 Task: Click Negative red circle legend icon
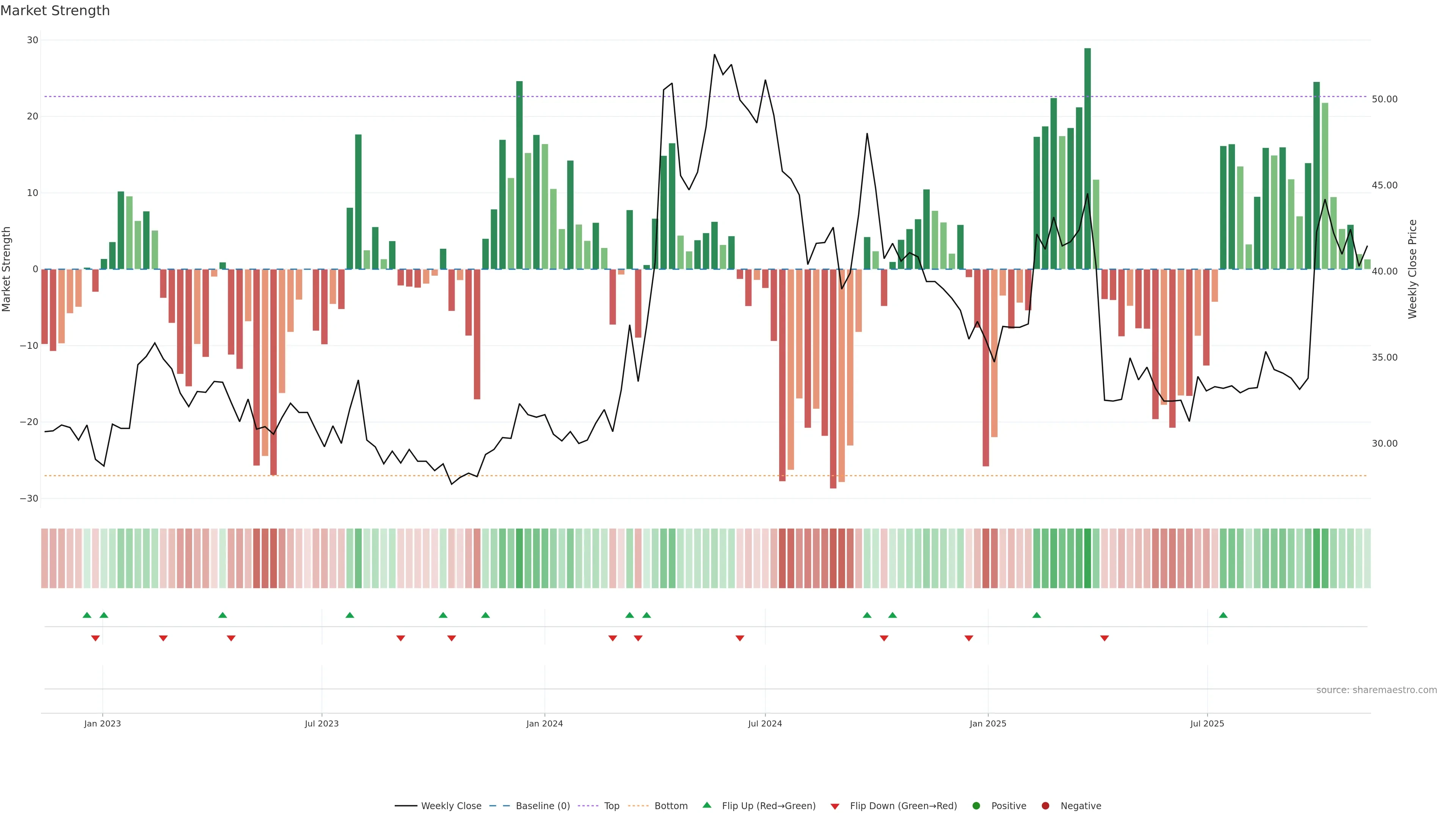[1045, 805]
